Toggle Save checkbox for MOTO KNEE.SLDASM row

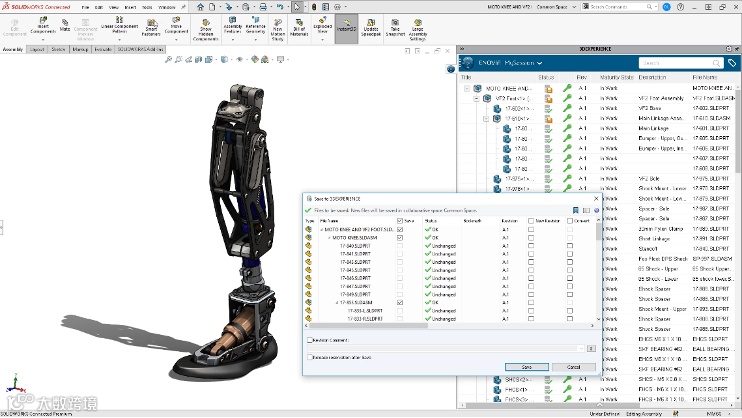click(400, 238)
